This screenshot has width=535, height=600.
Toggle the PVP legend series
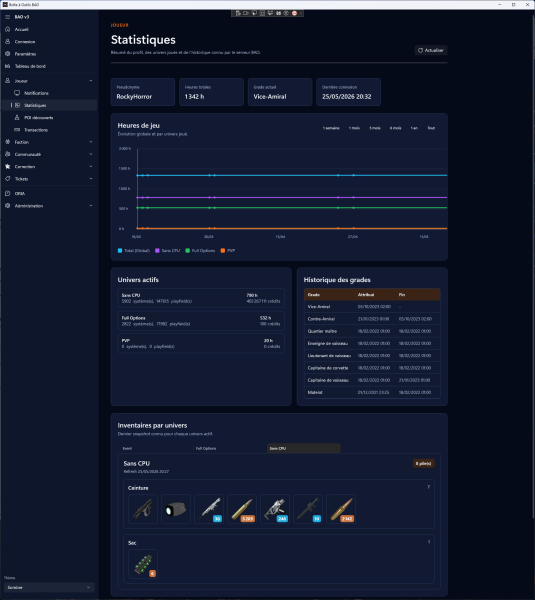click(228, 251)
